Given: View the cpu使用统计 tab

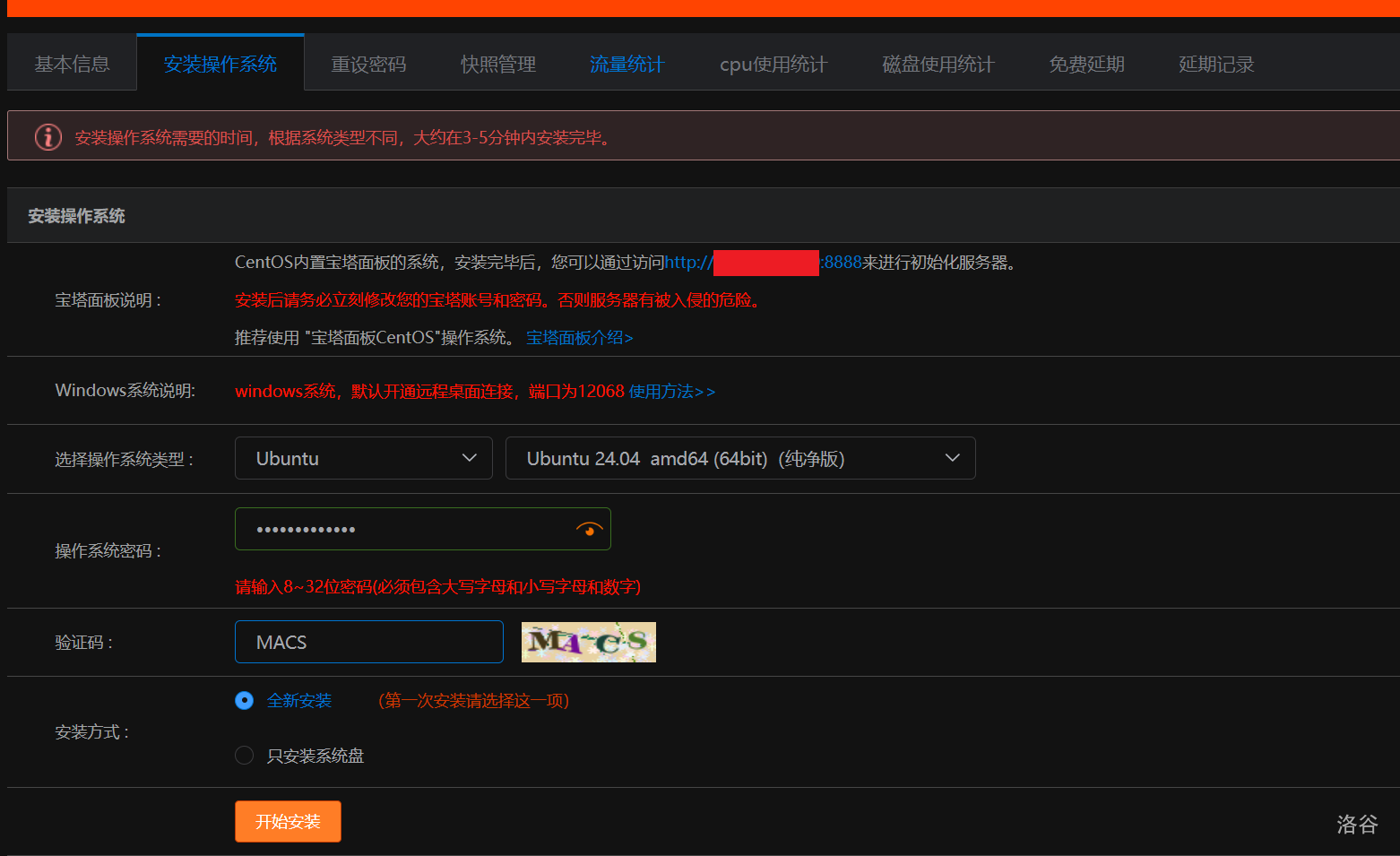Looking at the screenshot, I should click(x=773, y=64).
